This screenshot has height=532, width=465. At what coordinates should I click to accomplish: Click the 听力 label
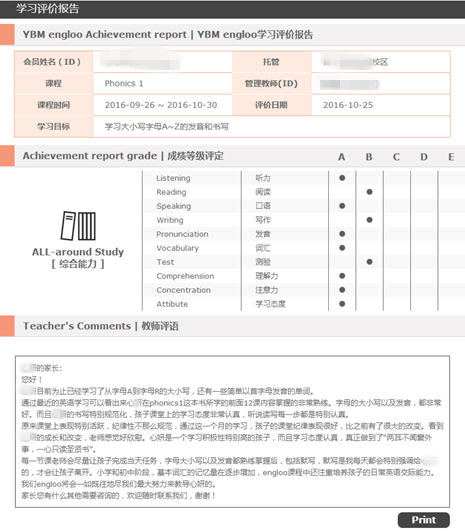(x=263, y=178)
